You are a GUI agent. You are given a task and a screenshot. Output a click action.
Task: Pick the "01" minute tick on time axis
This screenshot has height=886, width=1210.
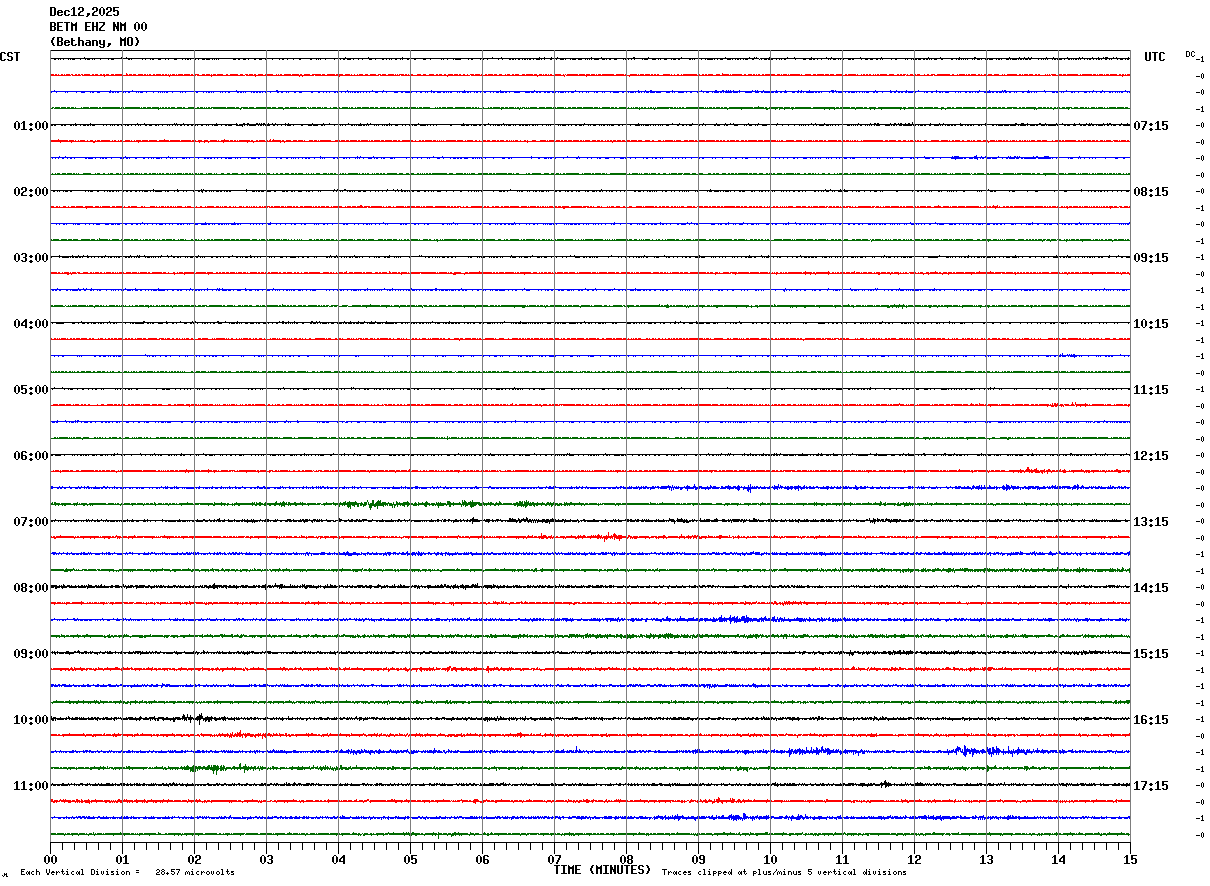point(122,859)
